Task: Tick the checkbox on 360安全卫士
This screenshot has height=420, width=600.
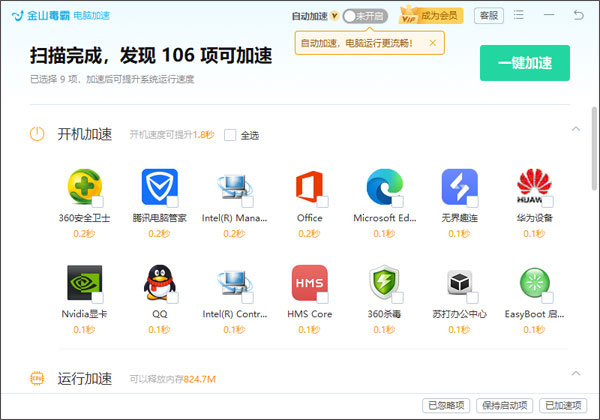Action: (97, 202)
